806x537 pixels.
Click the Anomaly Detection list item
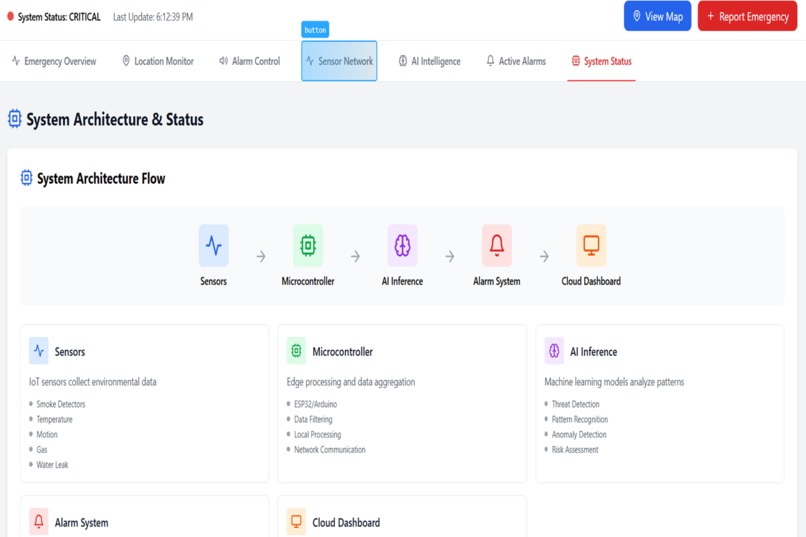(x=575, y=434)
